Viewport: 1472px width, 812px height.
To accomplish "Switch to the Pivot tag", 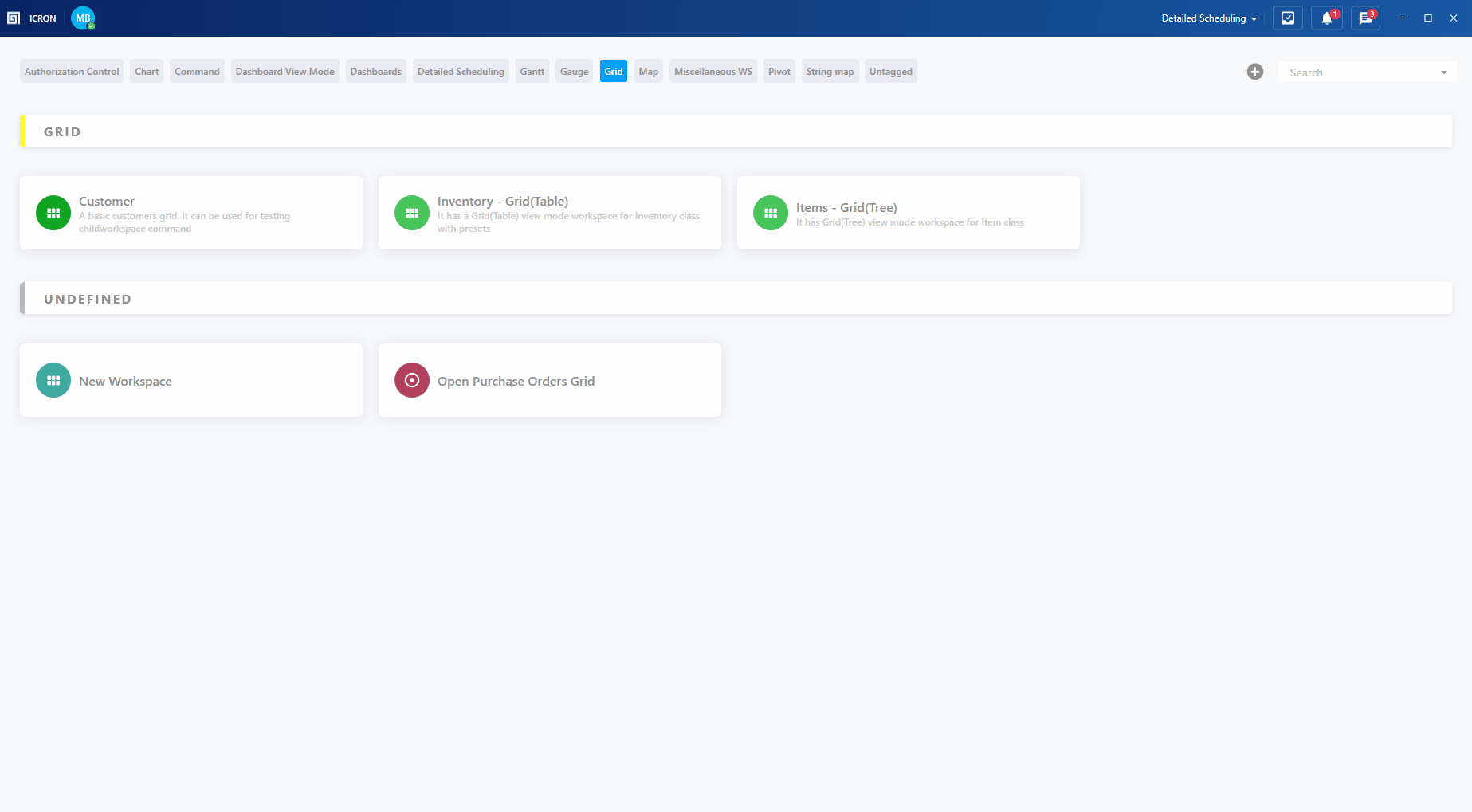I will tap(779, 72).
